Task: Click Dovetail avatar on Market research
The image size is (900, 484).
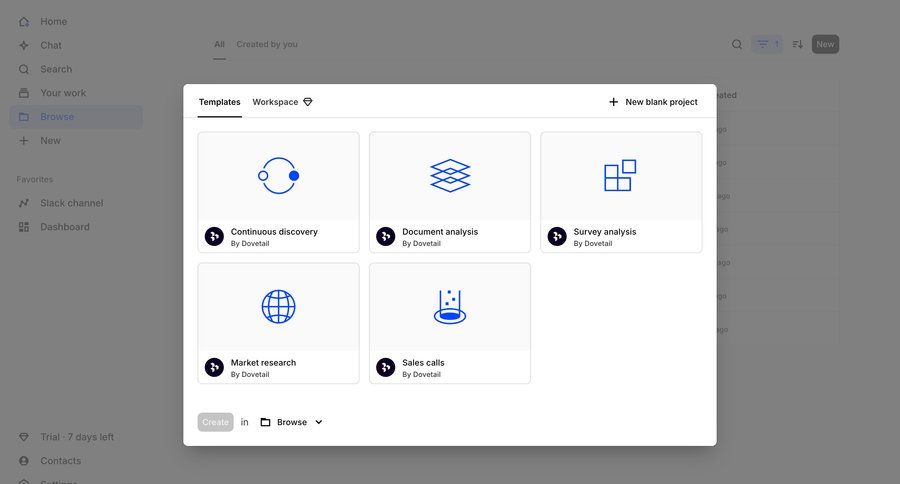Action: click(x=214, y=367)
